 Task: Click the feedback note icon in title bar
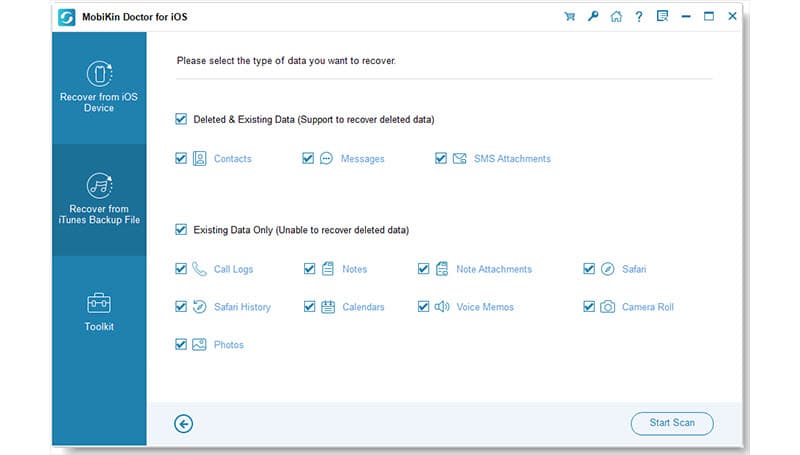(662, 16)
